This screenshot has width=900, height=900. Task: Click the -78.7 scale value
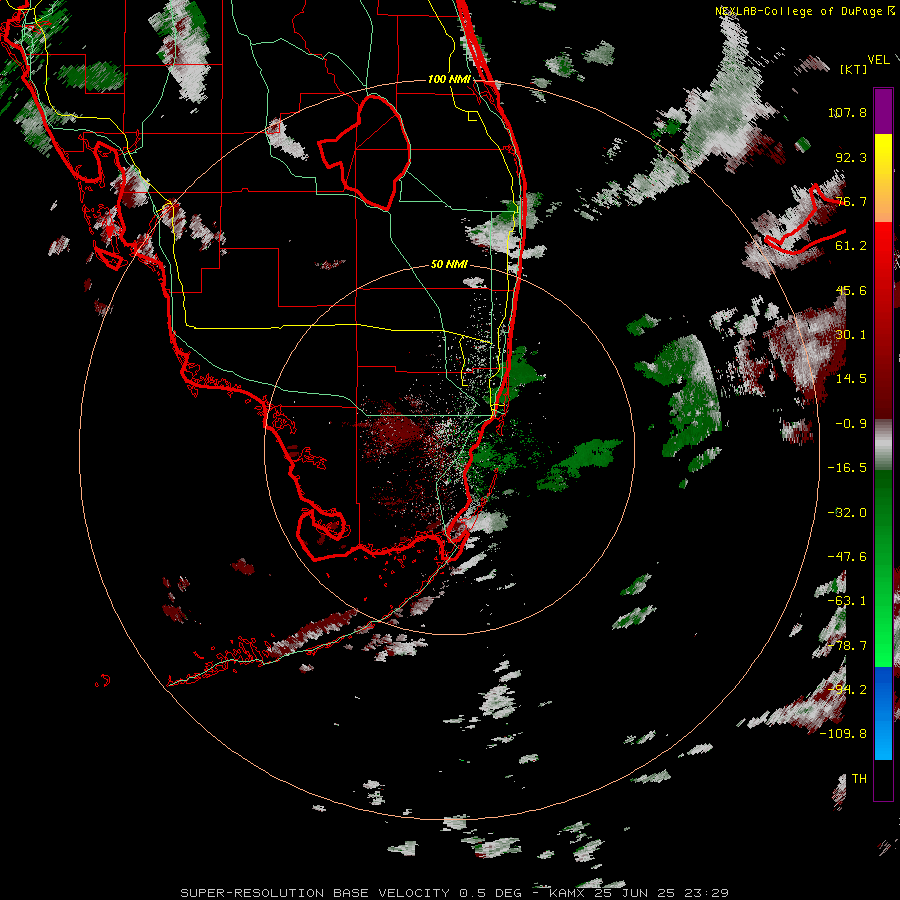[x=847, y=646]
